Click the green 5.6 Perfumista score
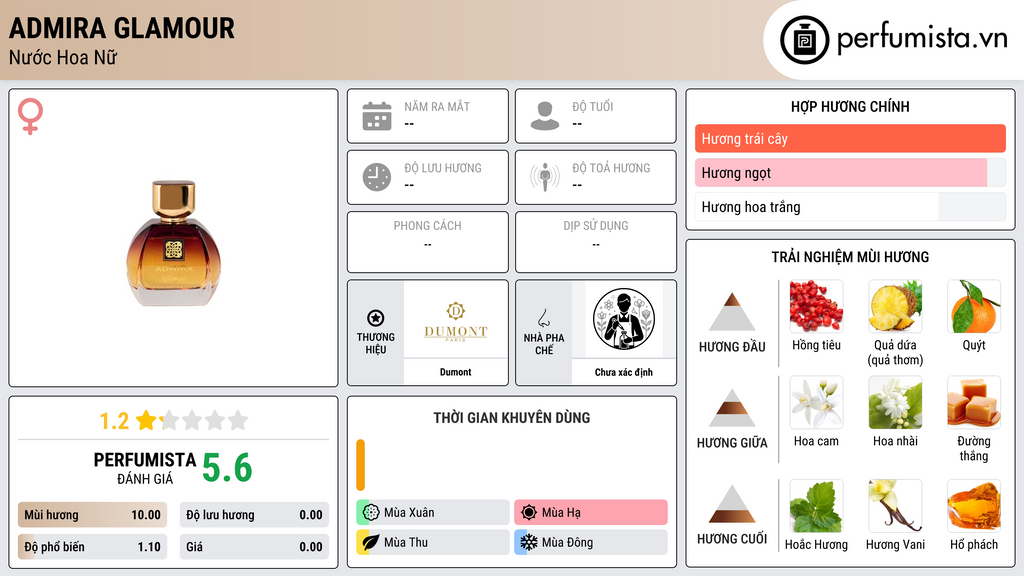The image size is (1024, 576). pyautogui.click(x=227, y=468)
